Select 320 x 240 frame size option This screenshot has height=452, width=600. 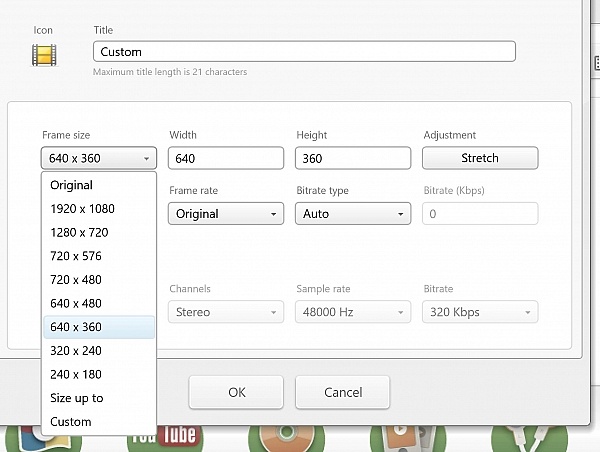(x=76, y=351)
